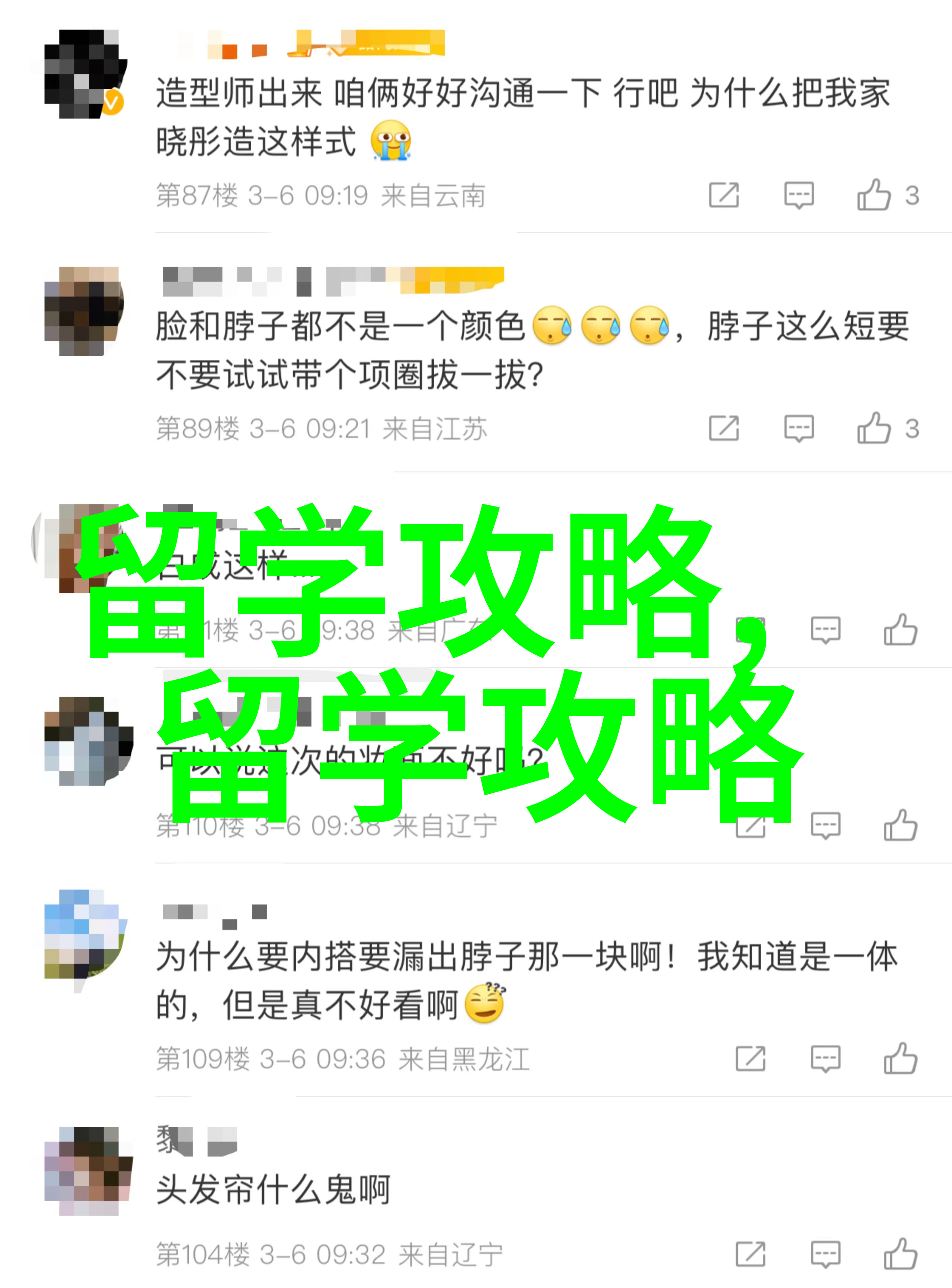Like the floor 110 comment from Liaoning
952x1288 pixels.
901,826
